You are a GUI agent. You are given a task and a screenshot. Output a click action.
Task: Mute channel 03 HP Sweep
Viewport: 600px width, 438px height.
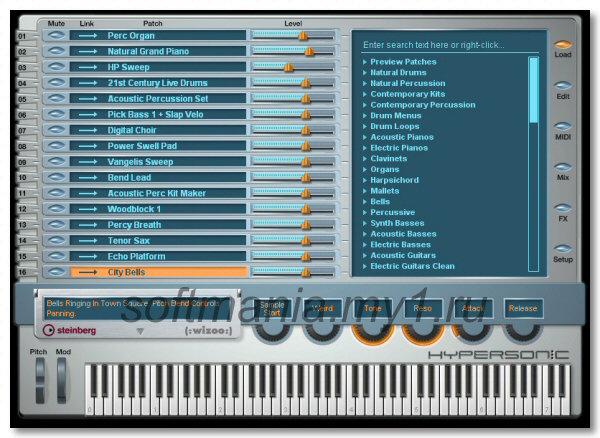[x=57, y=67]
